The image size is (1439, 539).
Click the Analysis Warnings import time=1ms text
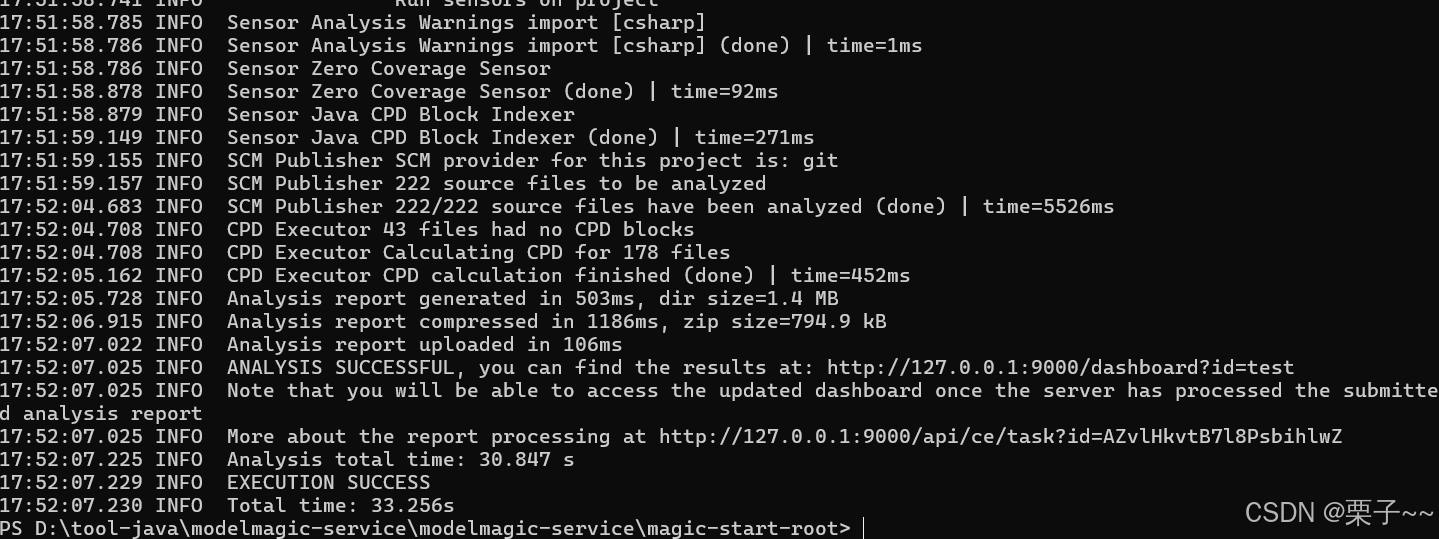[x=874, y=45]
